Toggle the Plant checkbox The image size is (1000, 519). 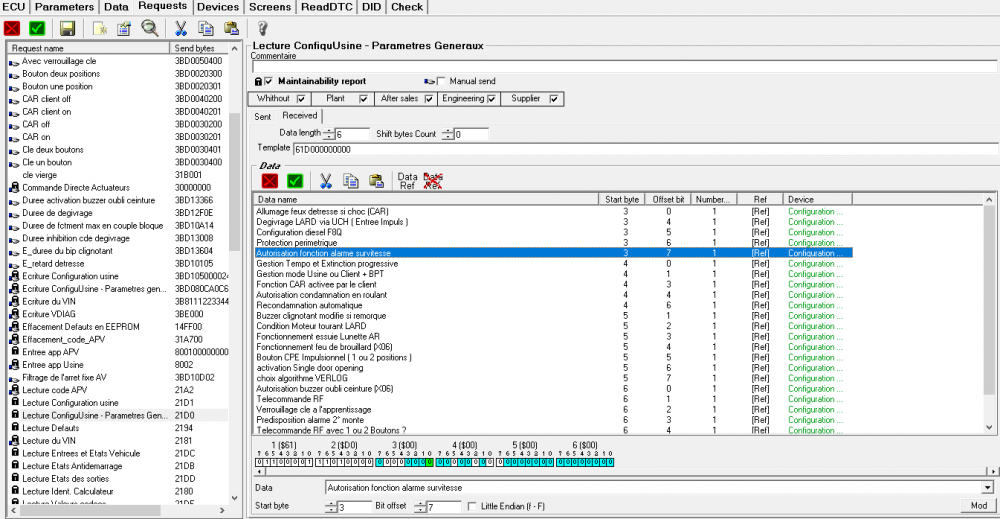[x=364, y=99]
